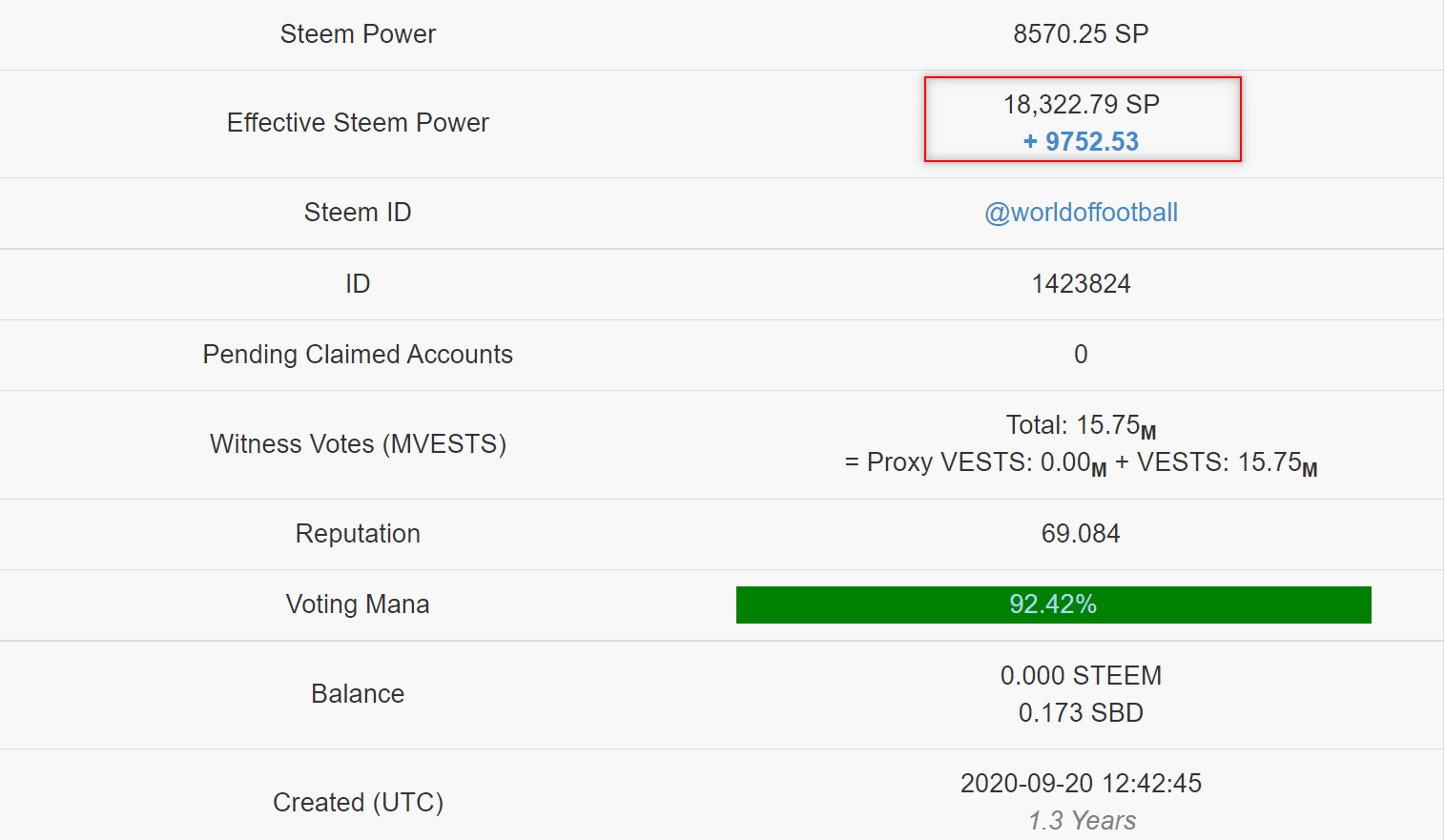This screenshot has height=840, width=1445.
Task: Select the Total: 15.75M witness votes text
Action: [1081, 426]
